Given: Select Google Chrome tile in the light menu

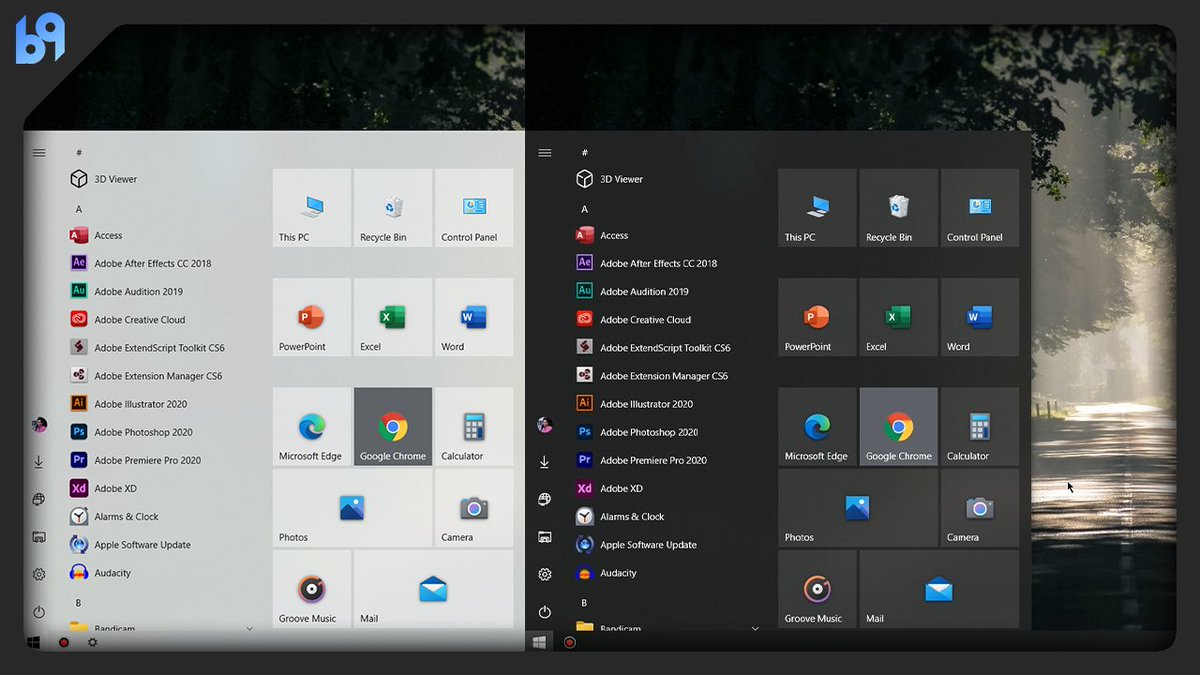Looking at the screenshot, I should tap(393, 426).
